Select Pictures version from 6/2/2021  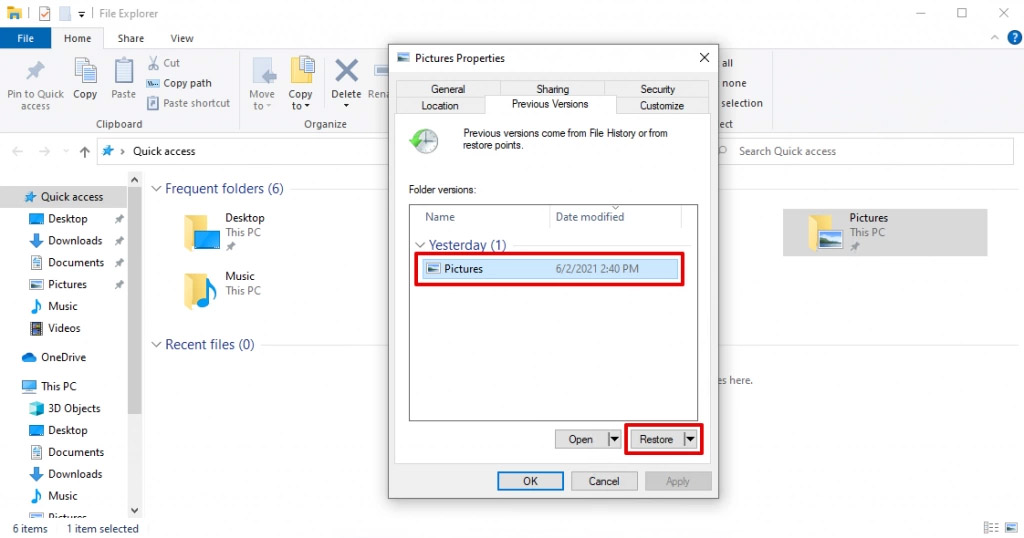point(550,269)
